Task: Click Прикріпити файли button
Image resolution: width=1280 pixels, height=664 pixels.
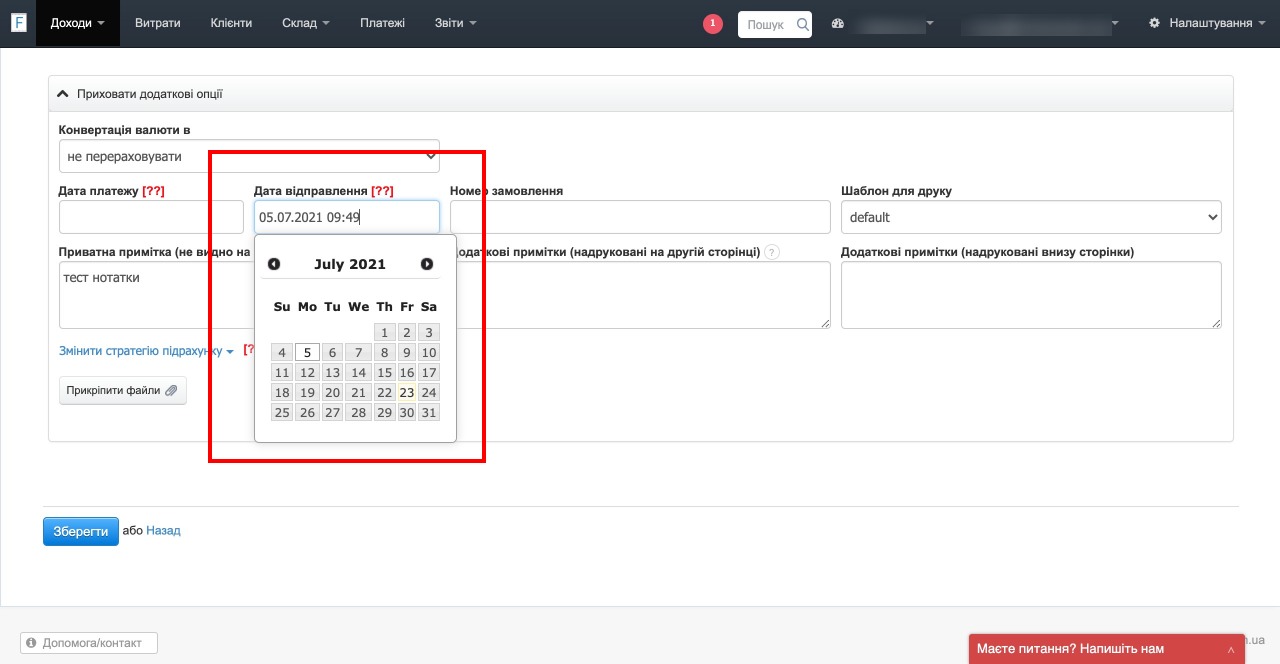Action: 123,391
